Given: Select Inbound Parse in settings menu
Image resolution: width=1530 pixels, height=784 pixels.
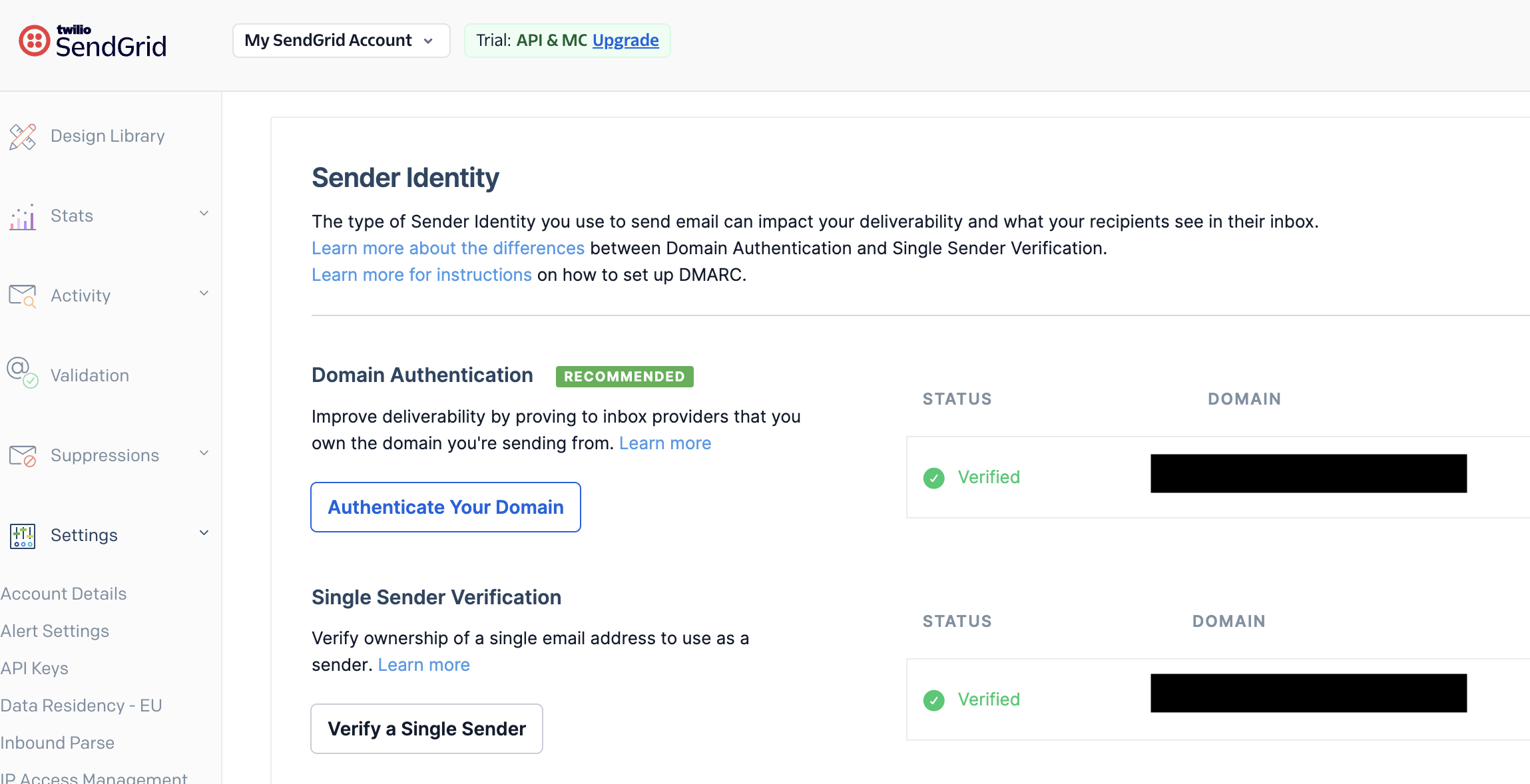Looking at the screenshot, I should [57, 743].
